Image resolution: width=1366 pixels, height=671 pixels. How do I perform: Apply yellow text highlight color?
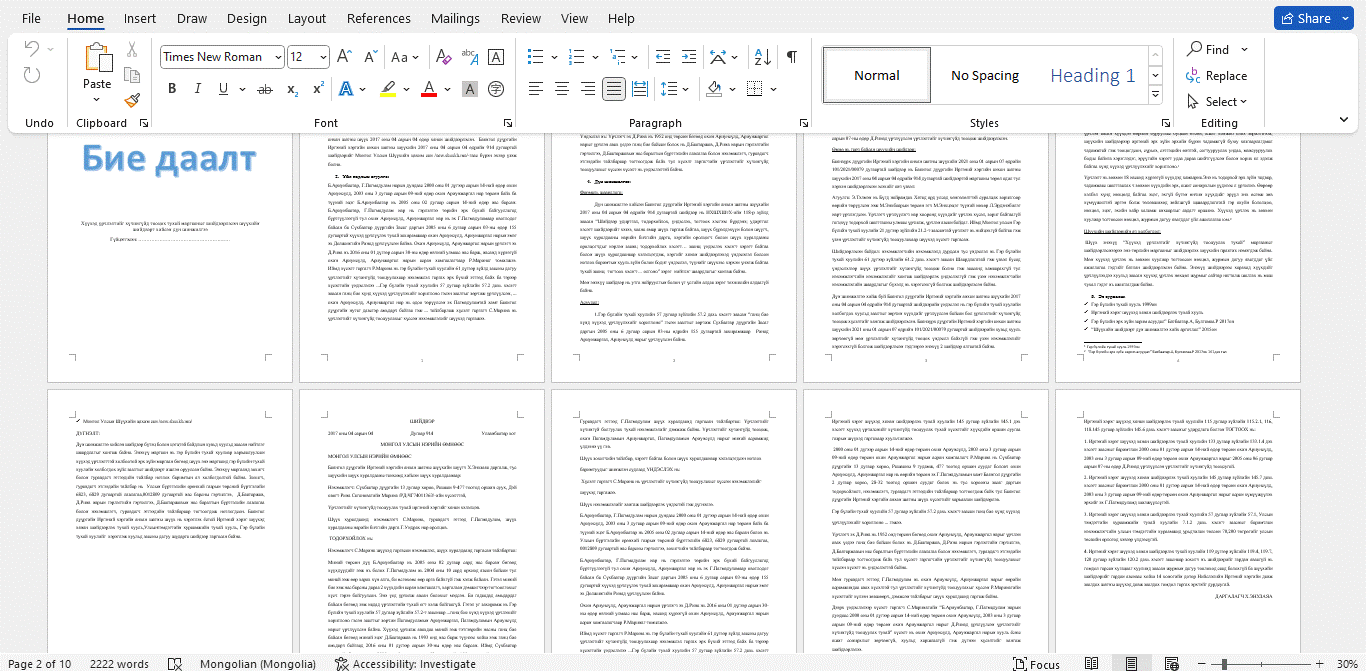click(388, 89)
